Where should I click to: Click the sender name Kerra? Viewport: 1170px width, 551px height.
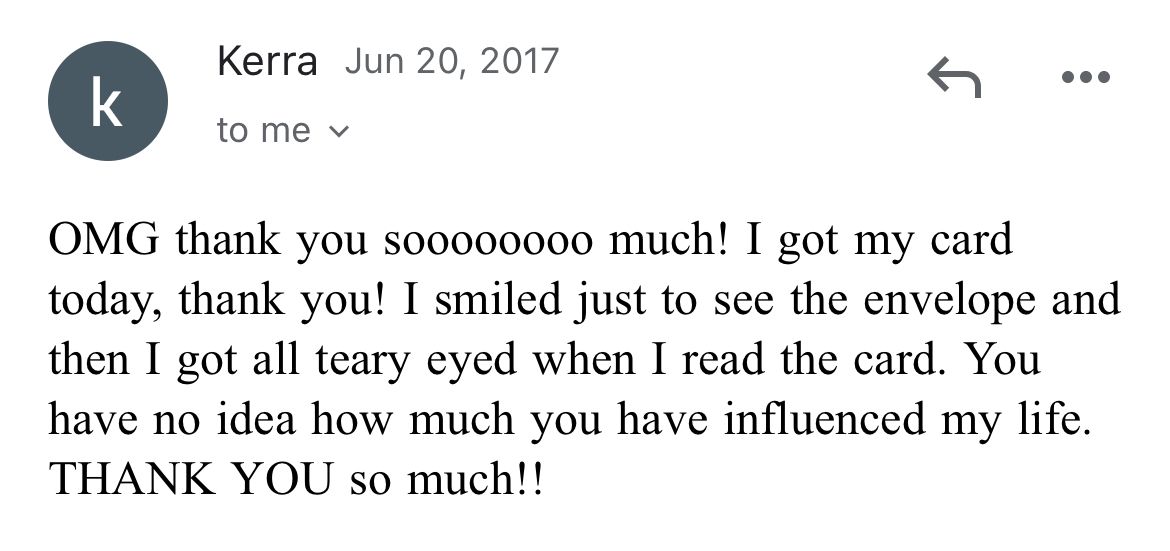(x=267, y=63)
